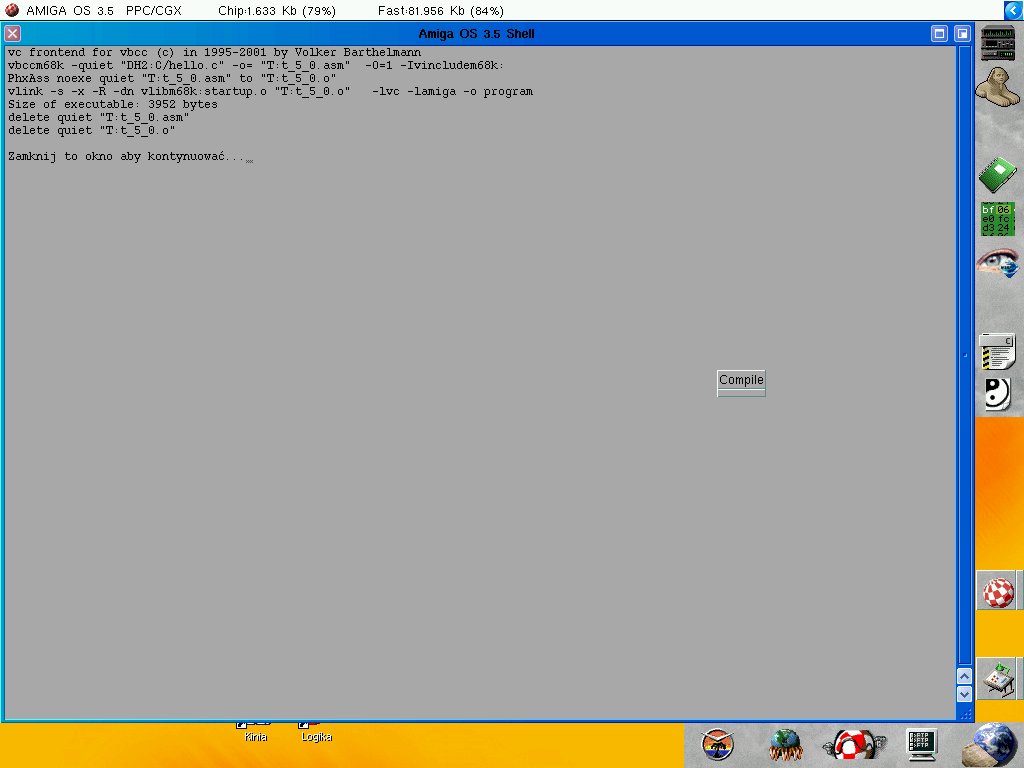Open the server rack icon in dock
Viewport: 1024px width, 768px height.
point(998,43)
